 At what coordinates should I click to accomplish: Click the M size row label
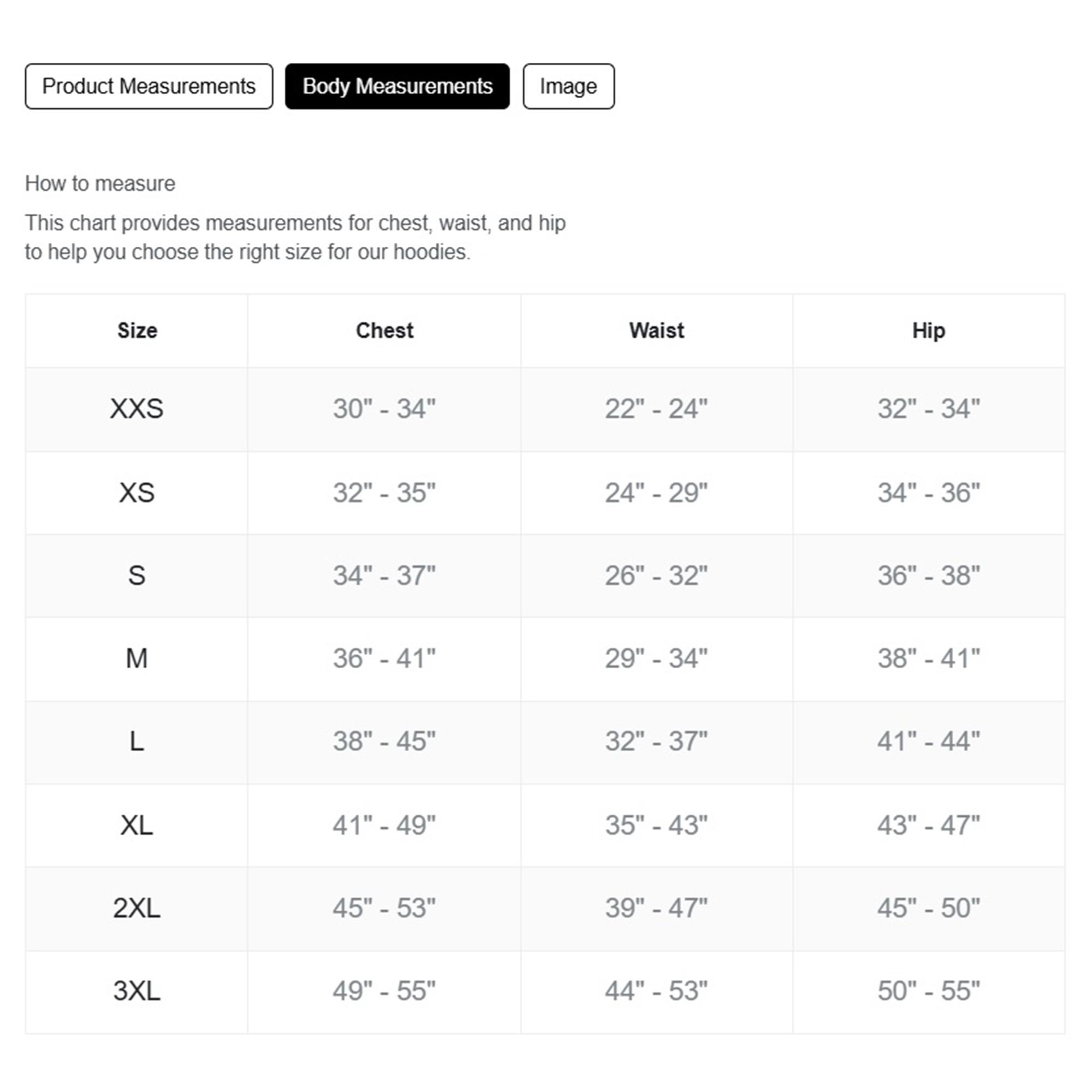137,658
